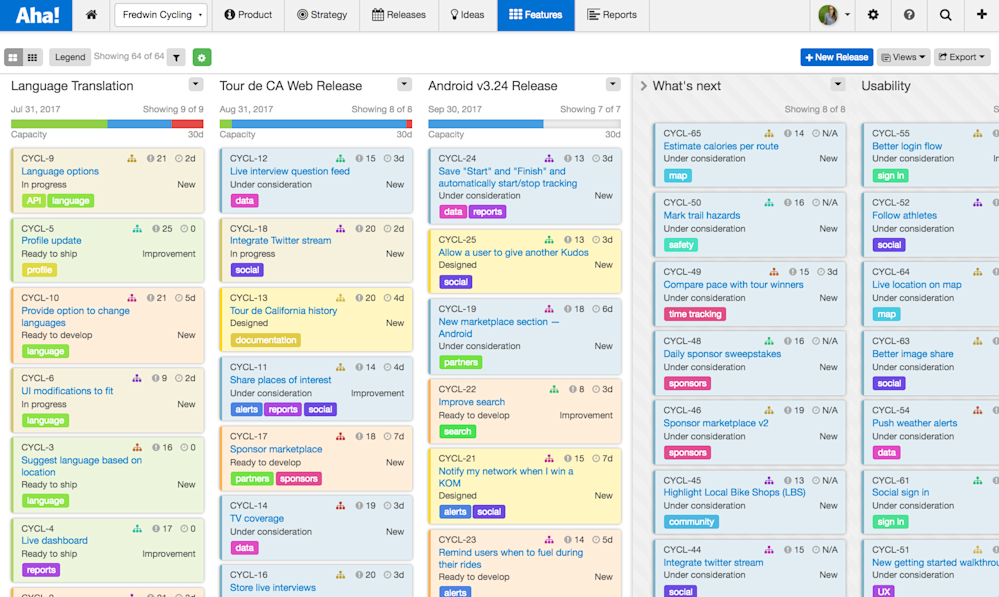Switch to the Reports tab

click(x=612, y=15)
